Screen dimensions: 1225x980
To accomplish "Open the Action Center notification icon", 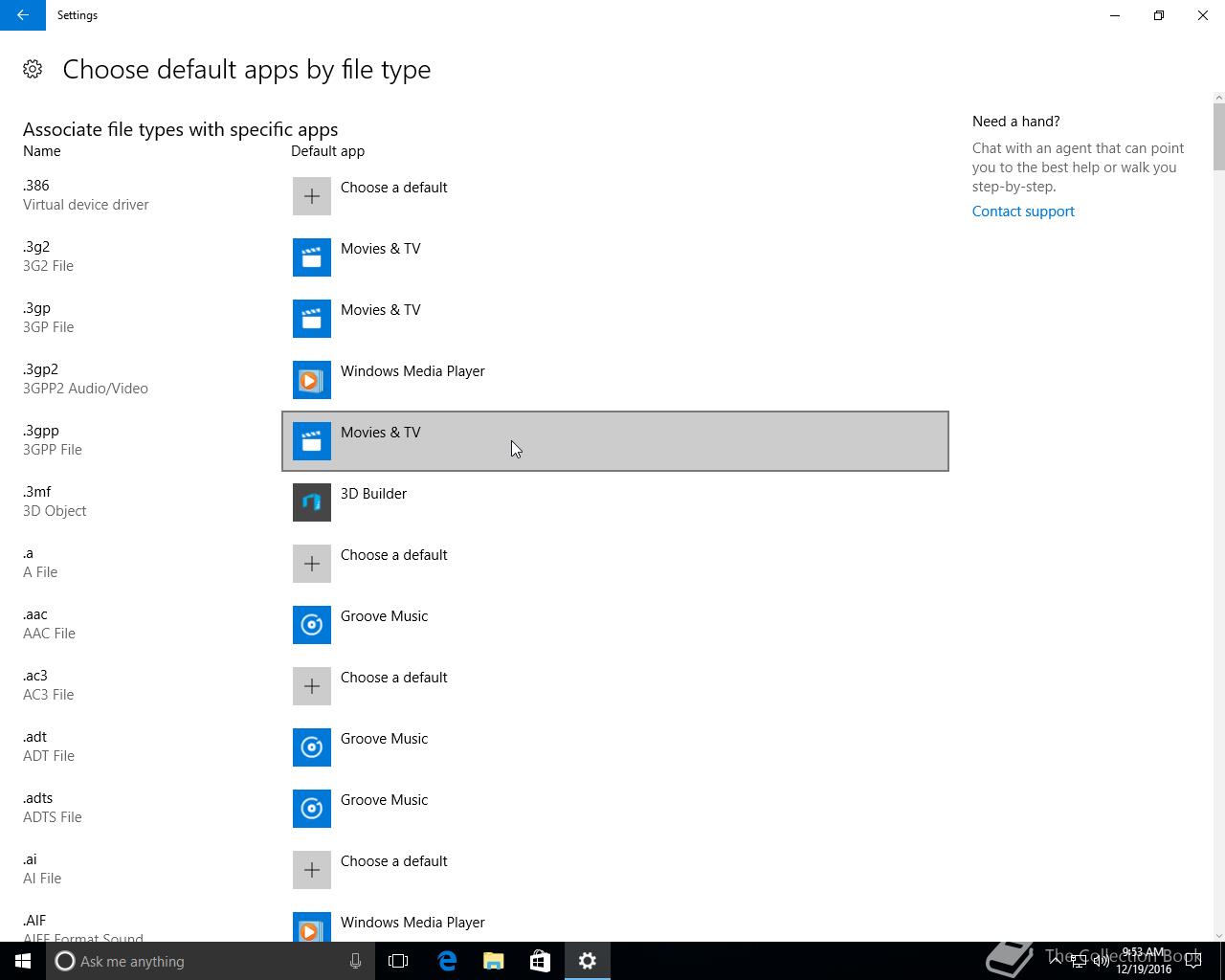I will coord(1192,961).
